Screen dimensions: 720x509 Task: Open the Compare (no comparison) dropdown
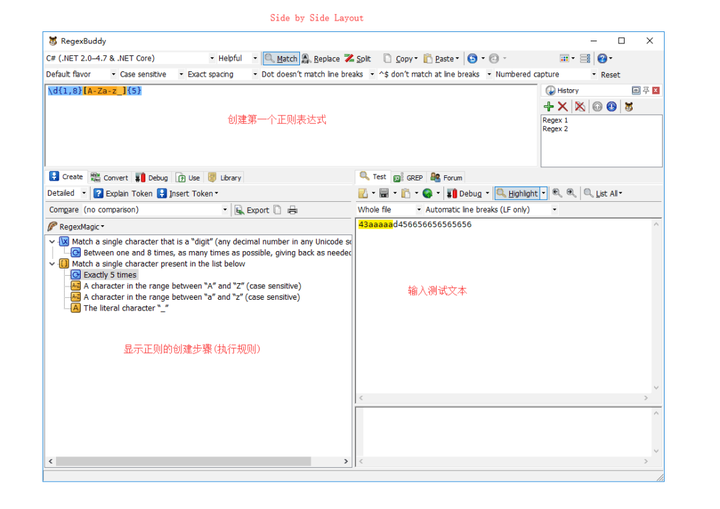pyautogui.click(x=138, y=210)
